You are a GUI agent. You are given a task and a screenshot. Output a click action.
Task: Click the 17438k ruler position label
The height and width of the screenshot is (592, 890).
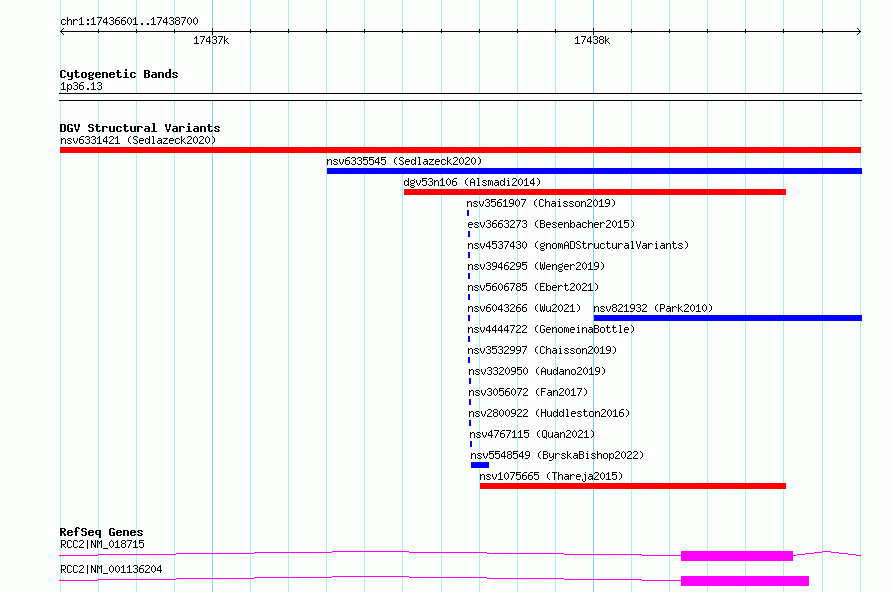click(592, 40)
